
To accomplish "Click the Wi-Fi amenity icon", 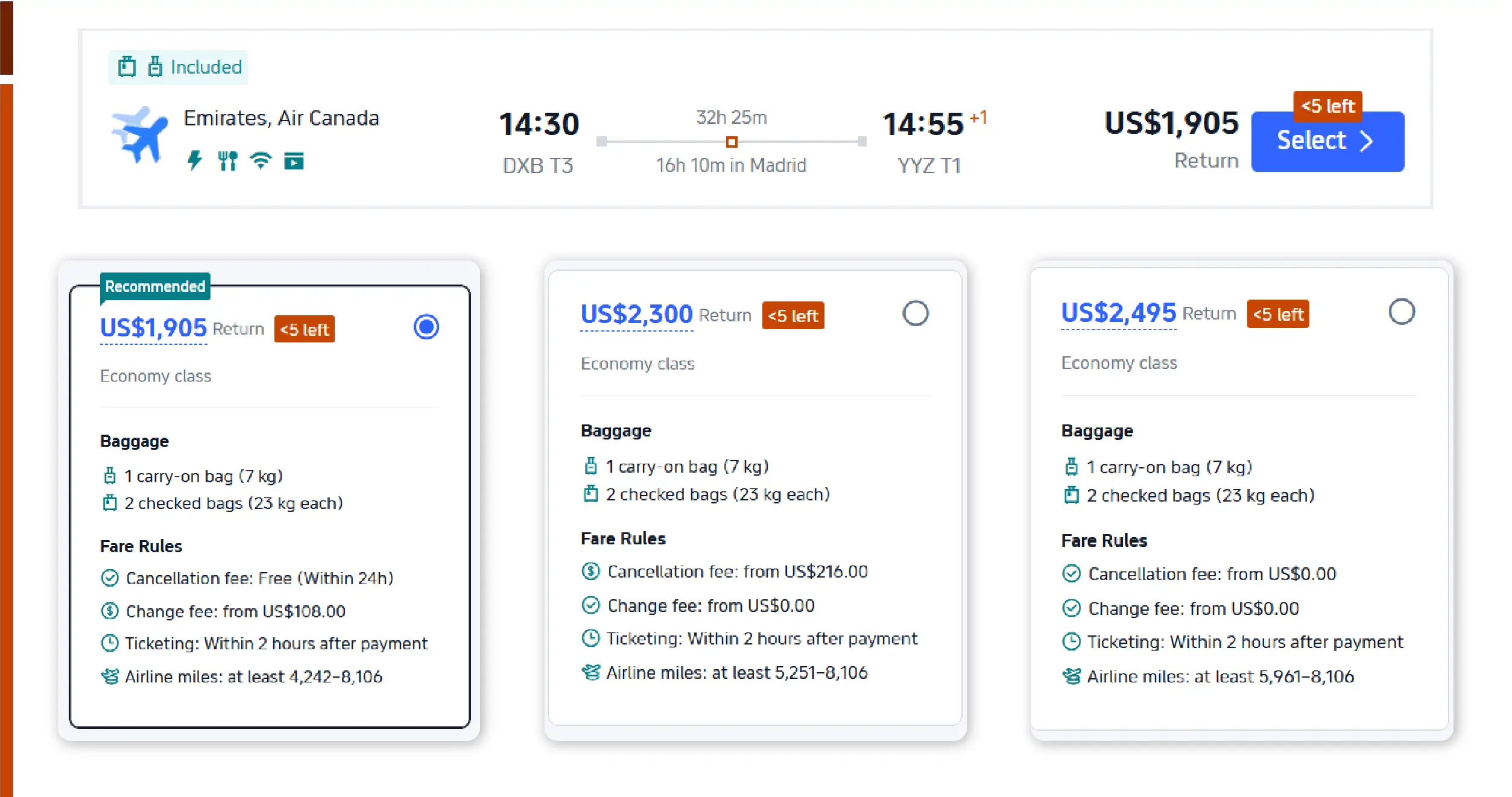I will [261, 160].
